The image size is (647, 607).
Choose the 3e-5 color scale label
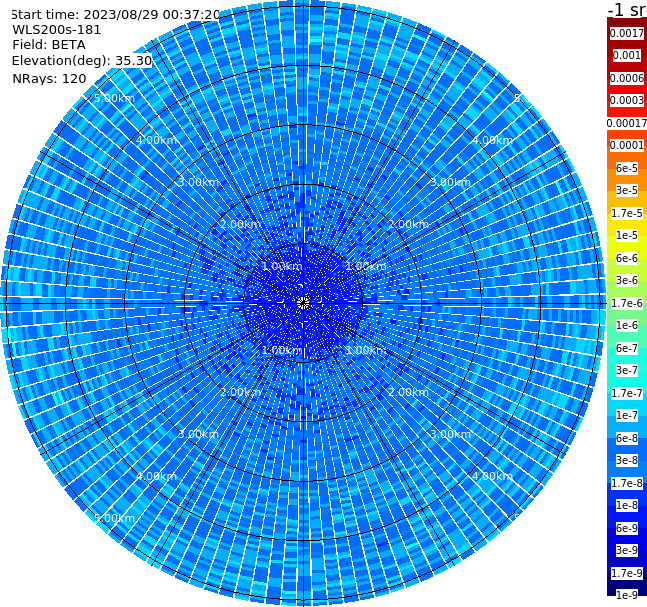click(x=626, y=190)
